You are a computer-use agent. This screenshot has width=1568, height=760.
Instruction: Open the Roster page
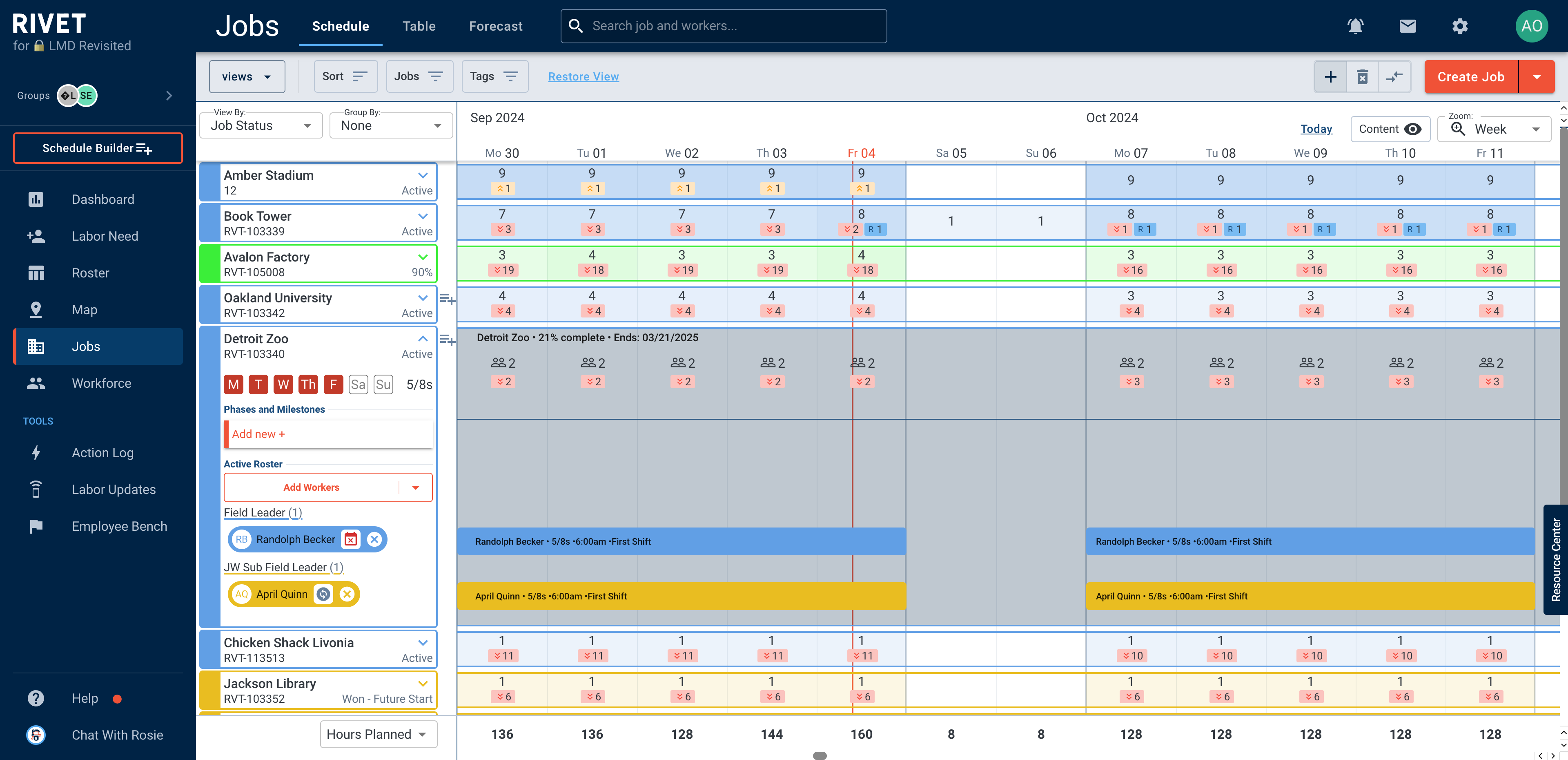(x=98, y=273)
